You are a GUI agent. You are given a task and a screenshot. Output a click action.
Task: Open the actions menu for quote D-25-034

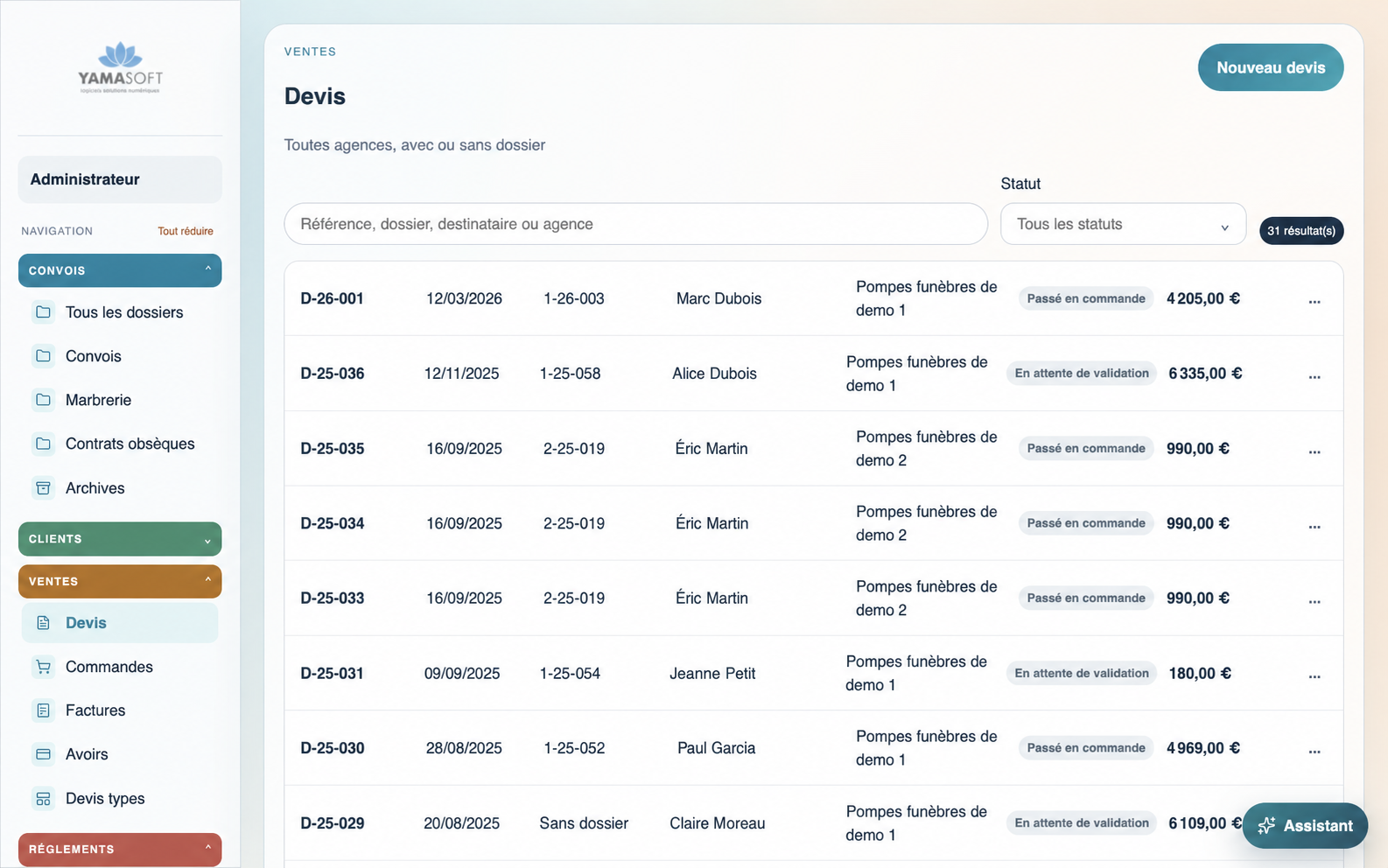tap(1314, 526)
